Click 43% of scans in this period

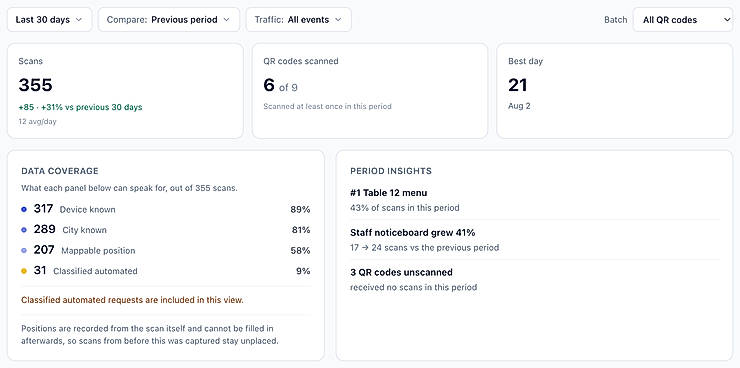[x=404, y=208]
